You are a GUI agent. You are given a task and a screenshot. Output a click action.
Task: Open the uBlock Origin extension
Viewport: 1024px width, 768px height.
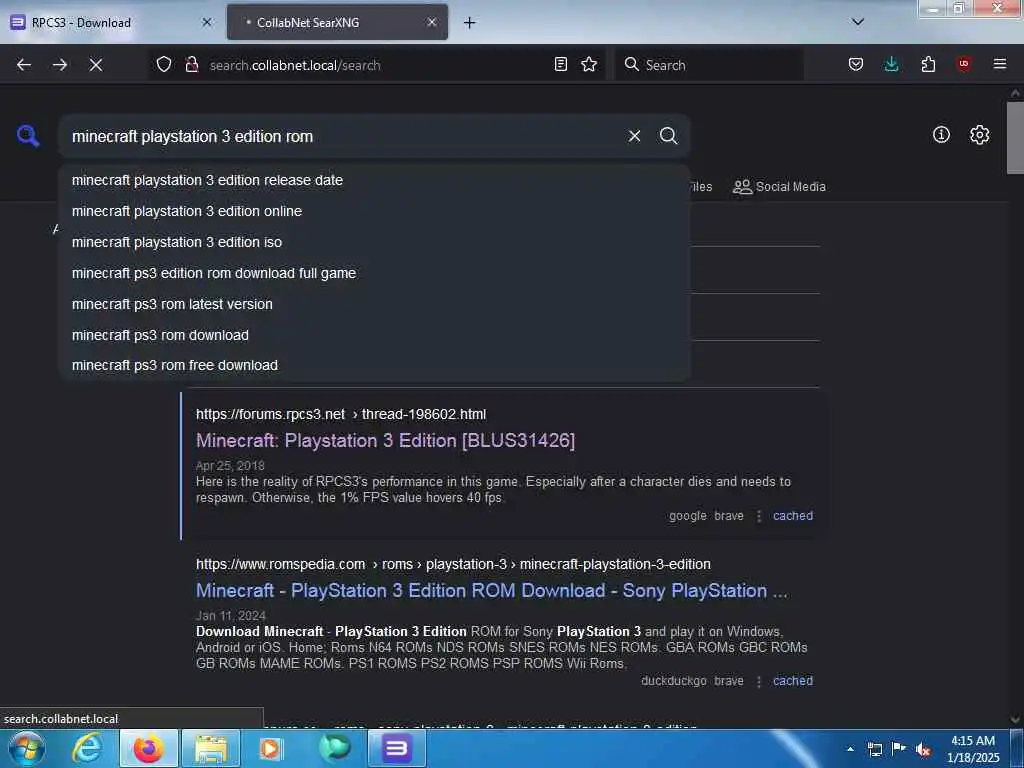[x=964, y=63]
